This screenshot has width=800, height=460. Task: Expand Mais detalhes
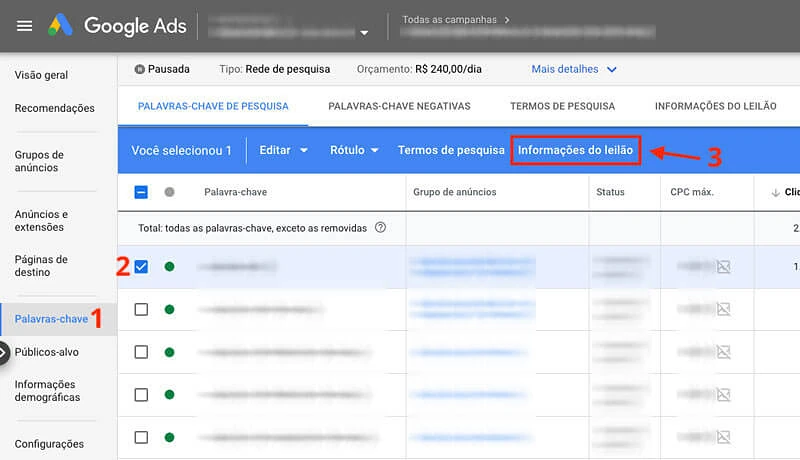[x=574, y=69]
